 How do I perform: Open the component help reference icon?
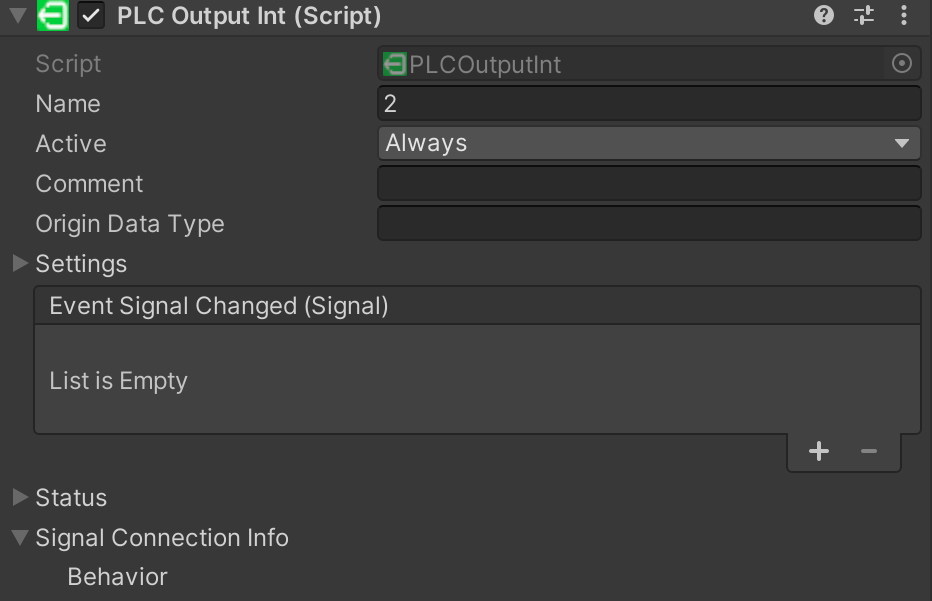click(x=824, y=15)
